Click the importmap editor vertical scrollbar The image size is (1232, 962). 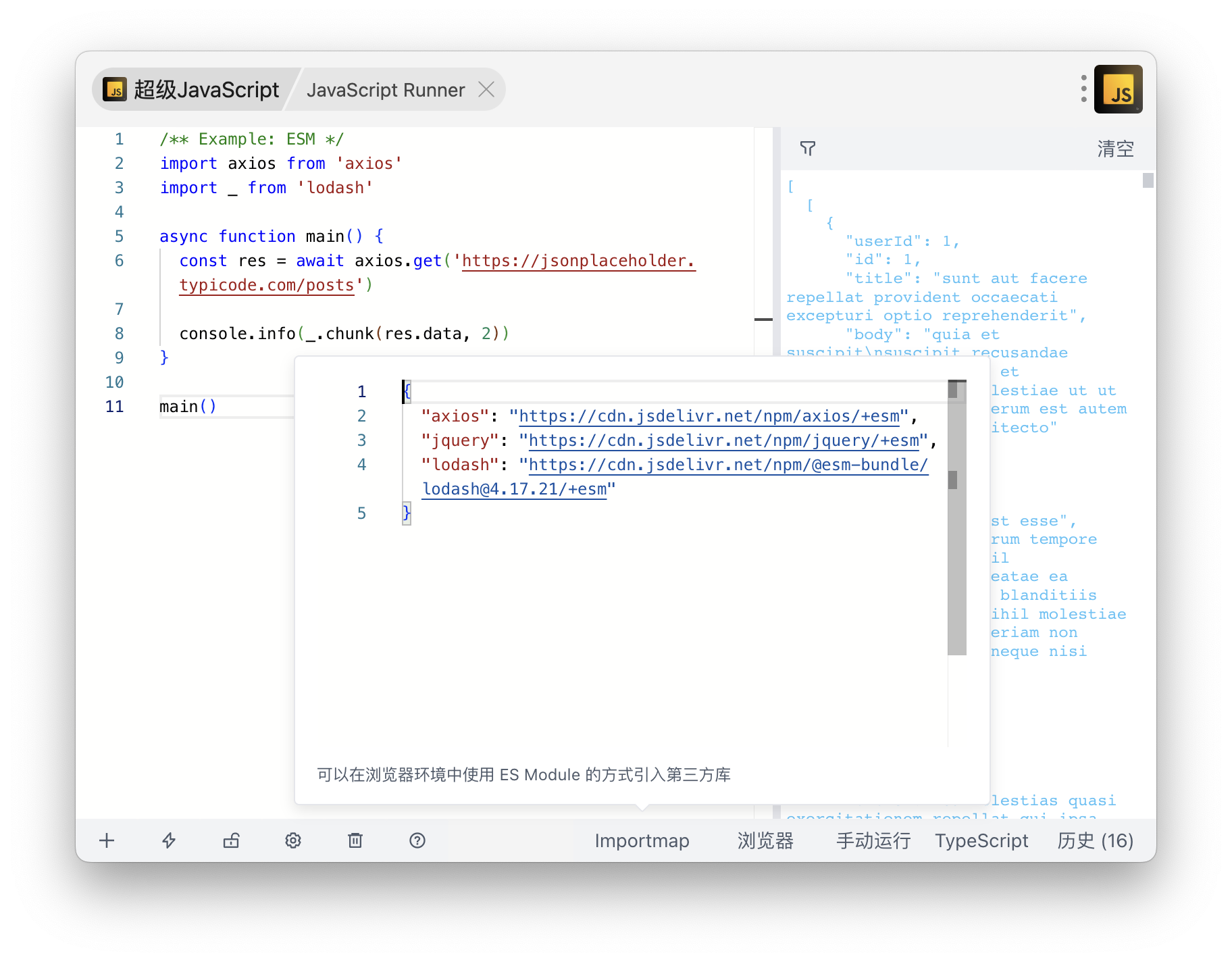957,517
